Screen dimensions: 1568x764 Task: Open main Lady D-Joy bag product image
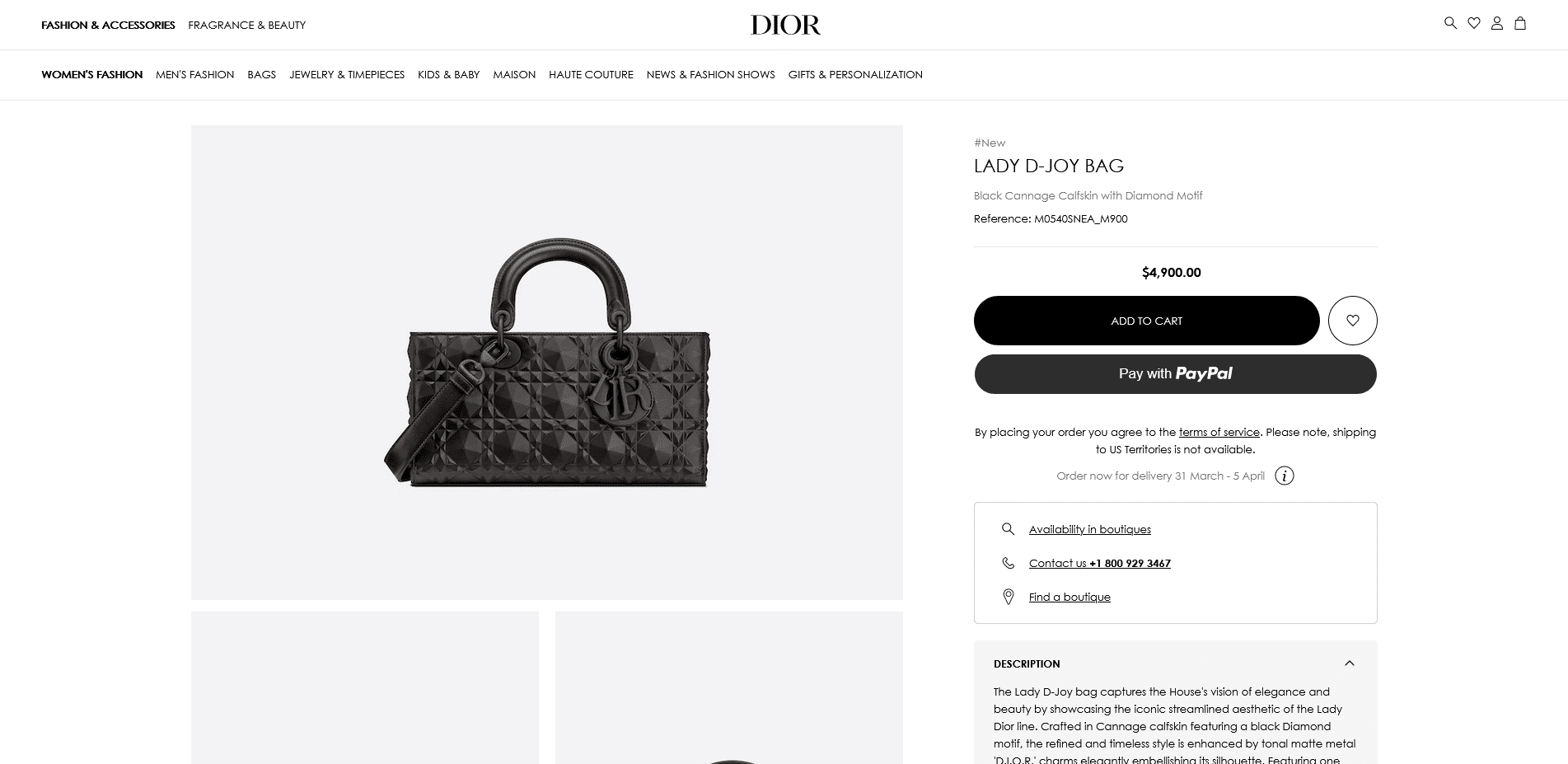(547, 363)
